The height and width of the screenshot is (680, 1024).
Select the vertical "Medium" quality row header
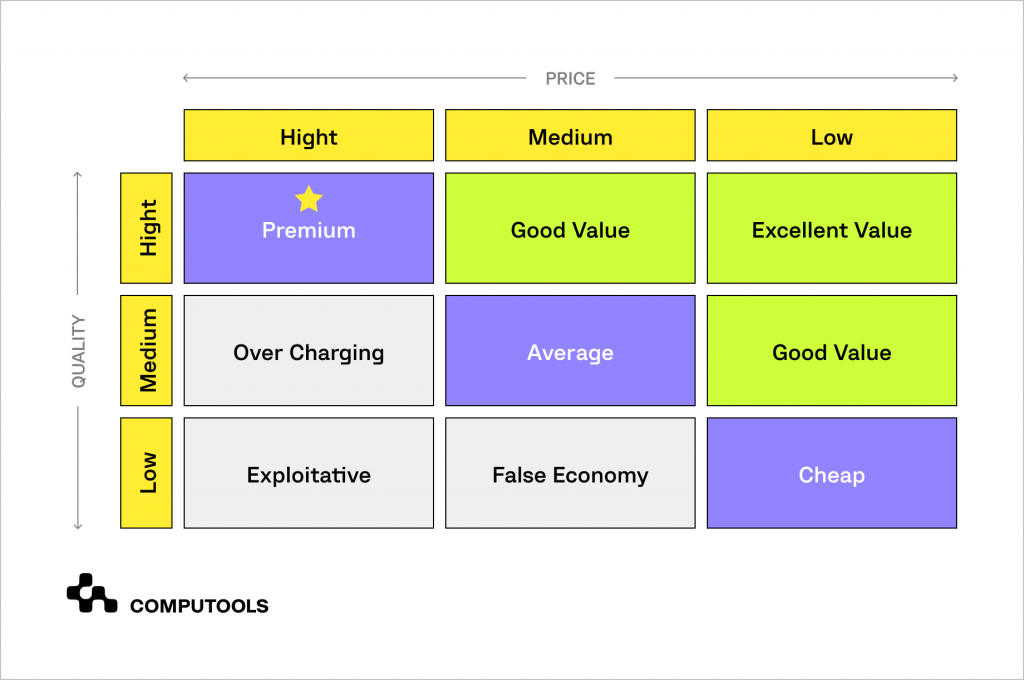146,351
